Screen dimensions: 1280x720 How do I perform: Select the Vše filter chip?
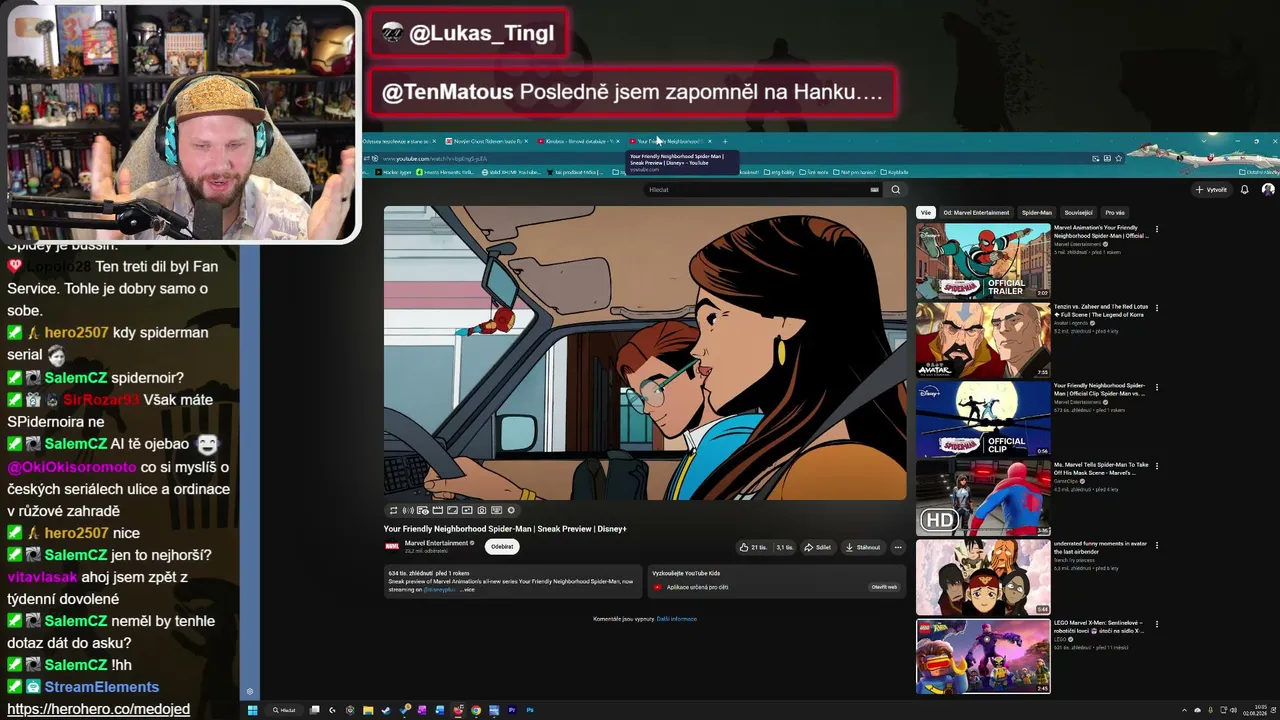tap(926, 213)
